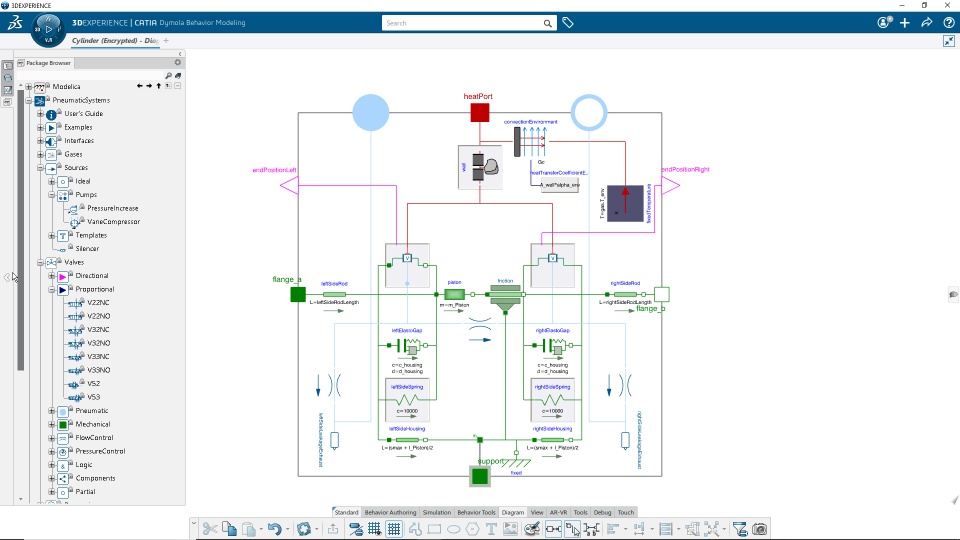Collapse the Pumps node
Screen dimensions: 960x540
click(x=52, y=195)
